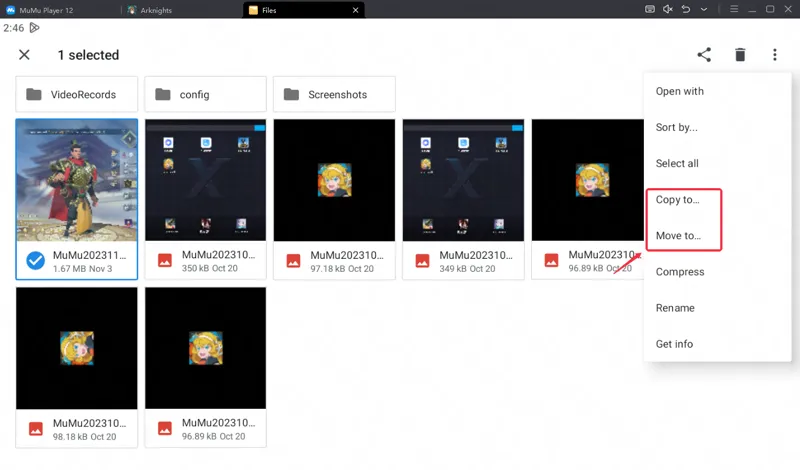This screenshot has height=470, width=800.
Task: Choose Copy to... from the menu
Action: (717, 200)
